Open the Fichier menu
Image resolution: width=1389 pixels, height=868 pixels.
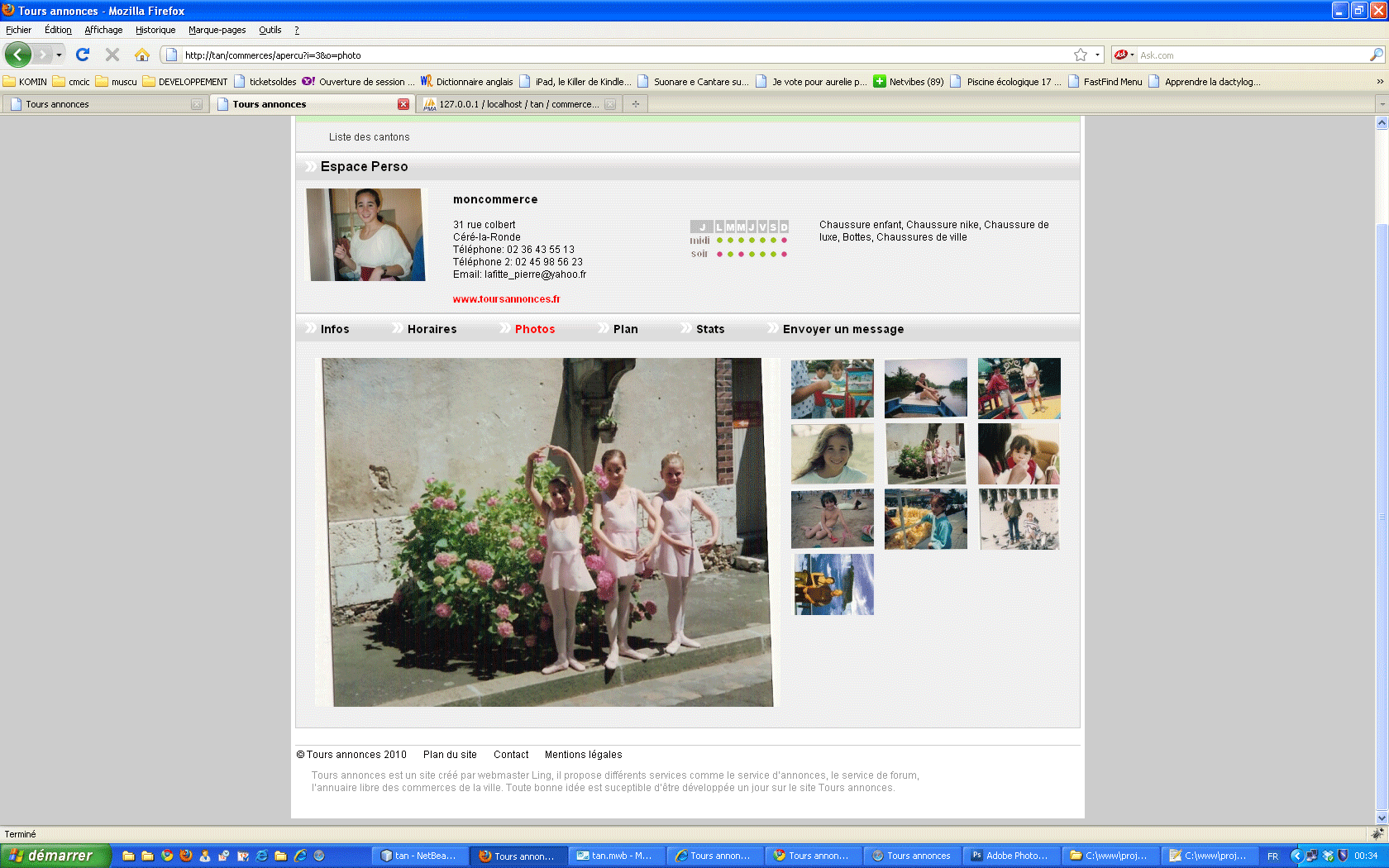click(19, 30)
